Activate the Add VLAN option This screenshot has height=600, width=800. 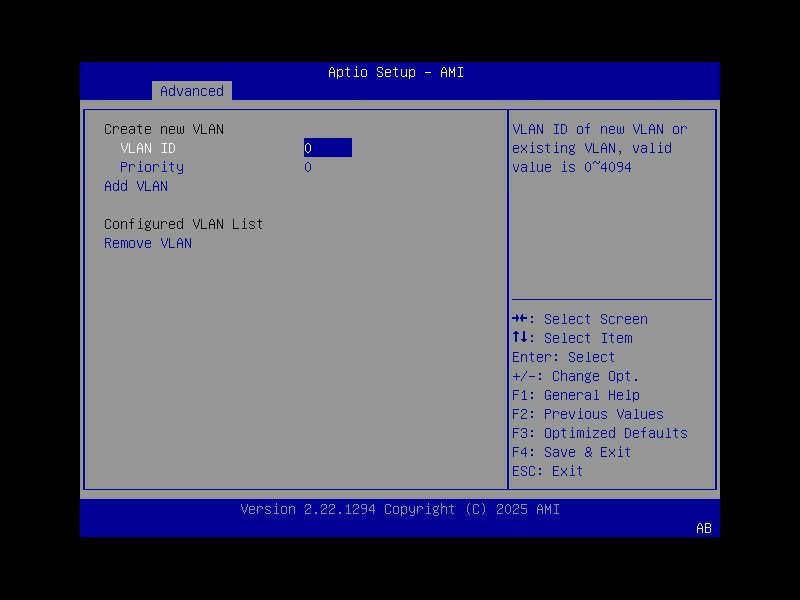click(x=136, y=186)
